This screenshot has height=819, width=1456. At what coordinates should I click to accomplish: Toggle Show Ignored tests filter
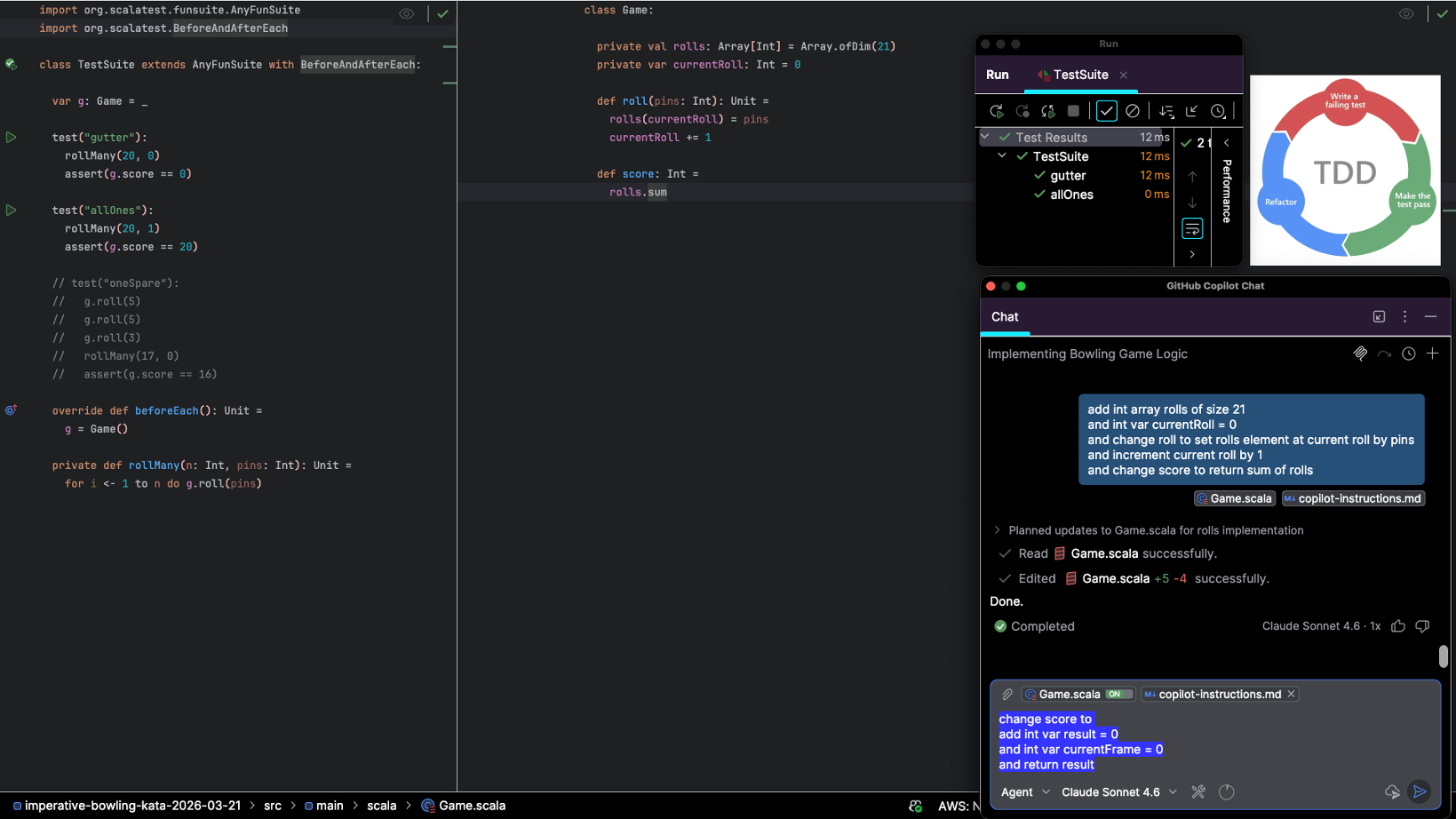pos(1132,111)
